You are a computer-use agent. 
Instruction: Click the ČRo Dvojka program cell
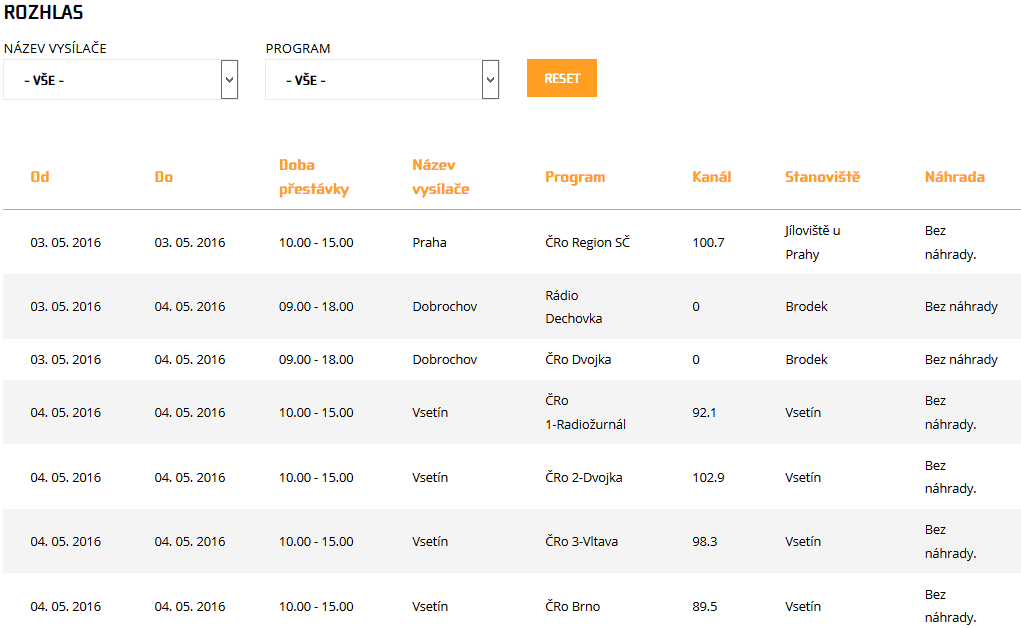pos(578,360)
